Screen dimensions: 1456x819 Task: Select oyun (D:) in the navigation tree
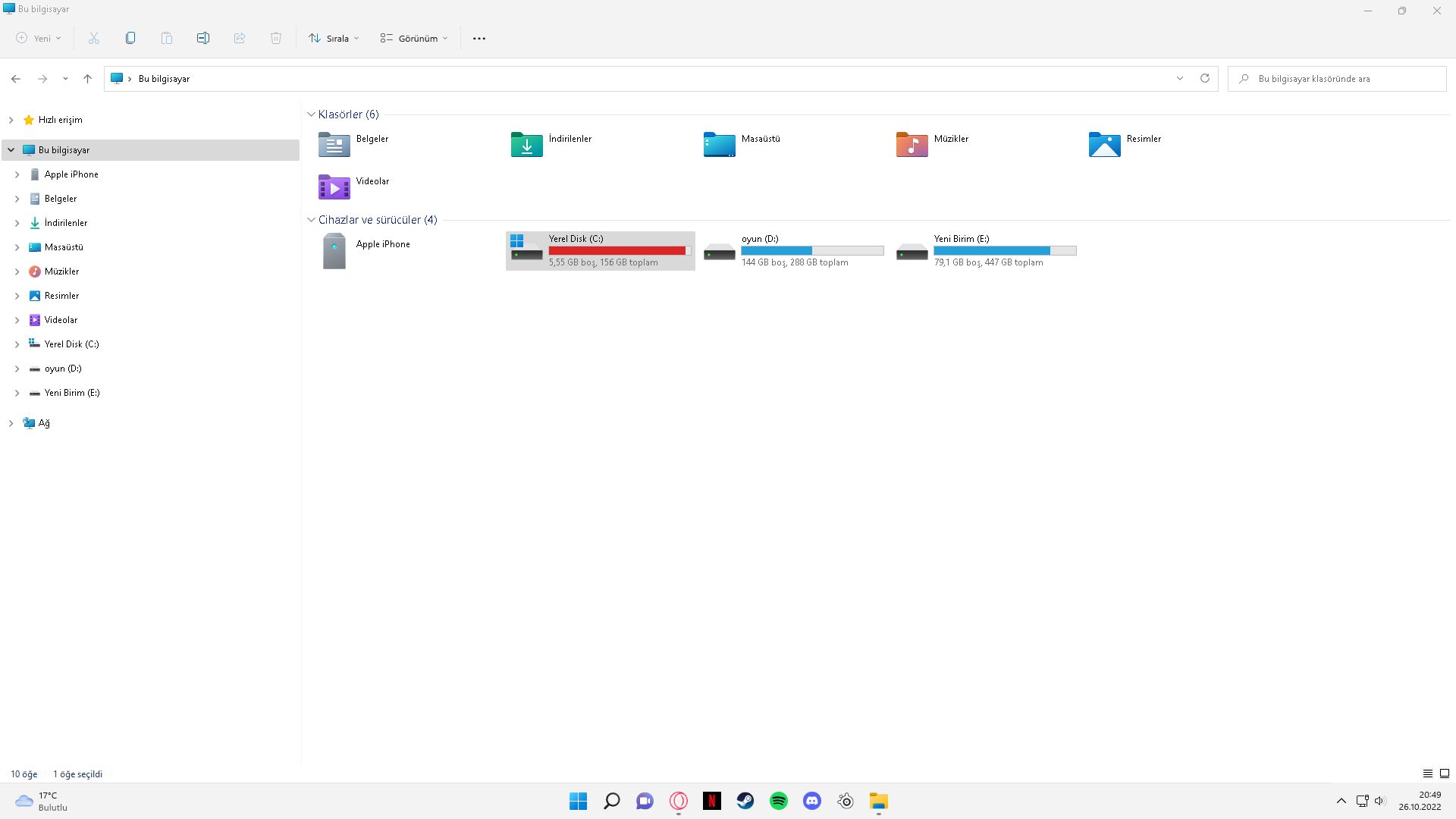[63, 369]
